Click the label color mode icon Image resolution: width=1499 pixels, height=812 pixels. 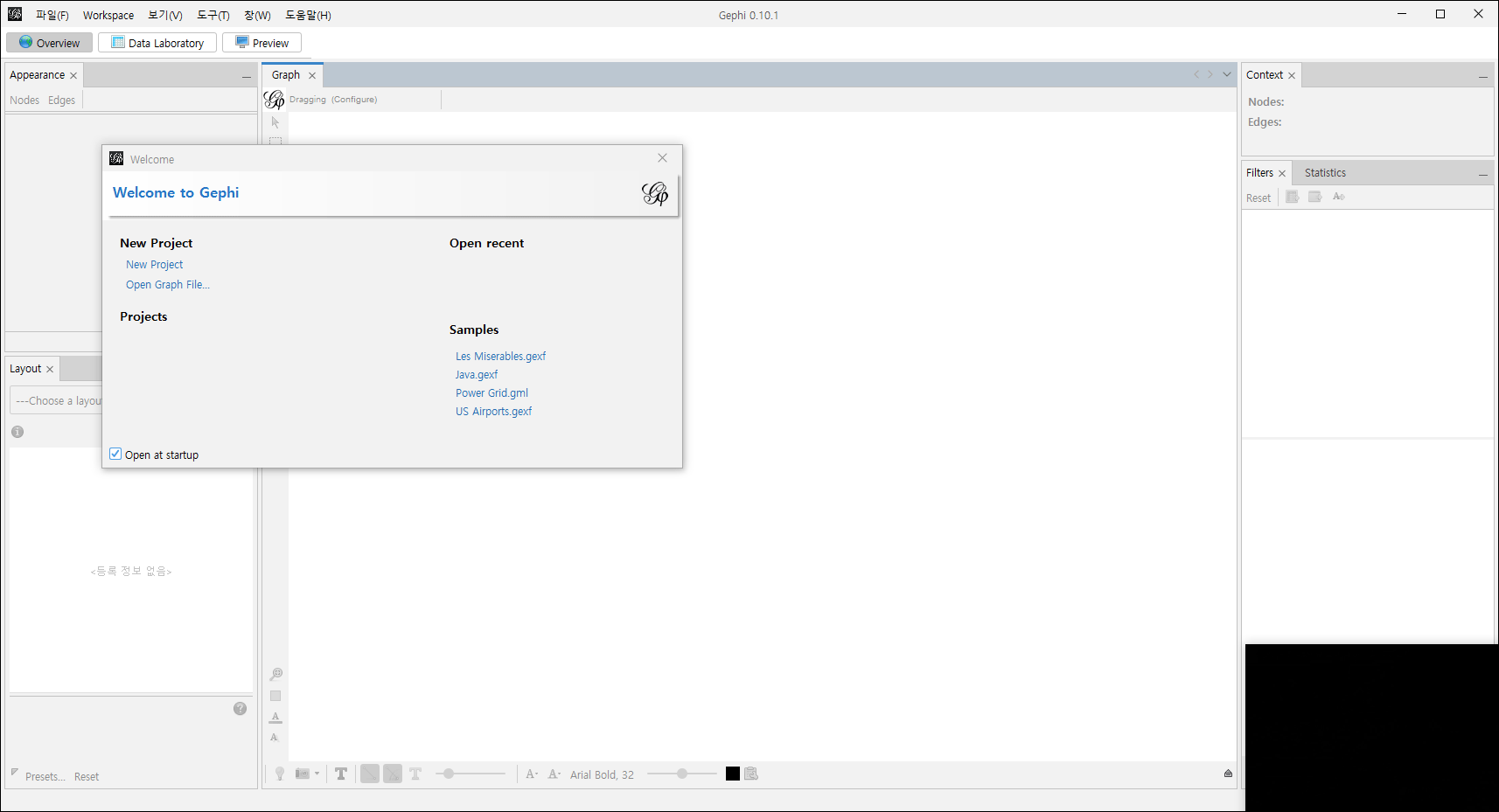click(x=554, y=774)
